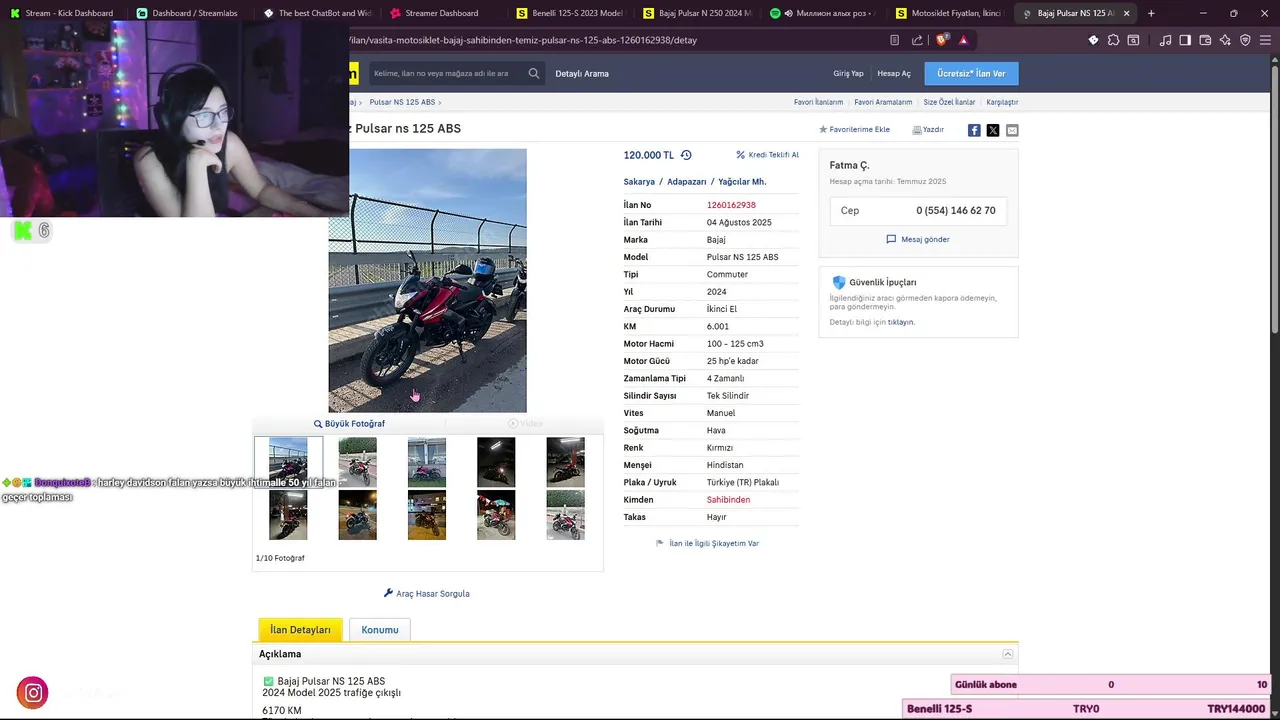Switch to The best ChatBot tab
Screen dimensions: 1280x720
(317, 13)
